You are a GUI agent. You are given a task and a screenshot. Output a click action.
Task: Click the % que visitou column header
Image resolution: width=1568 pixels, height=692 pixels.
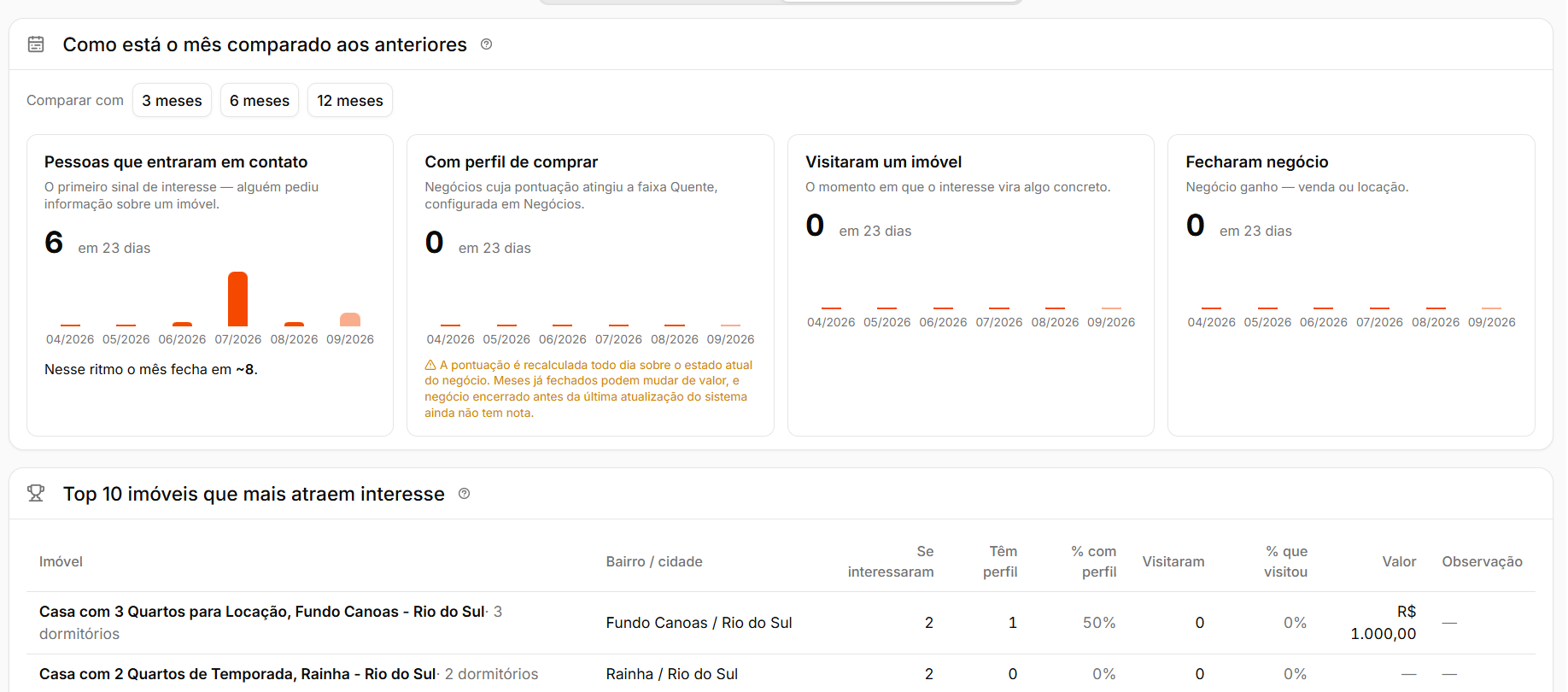[1286, 561]
